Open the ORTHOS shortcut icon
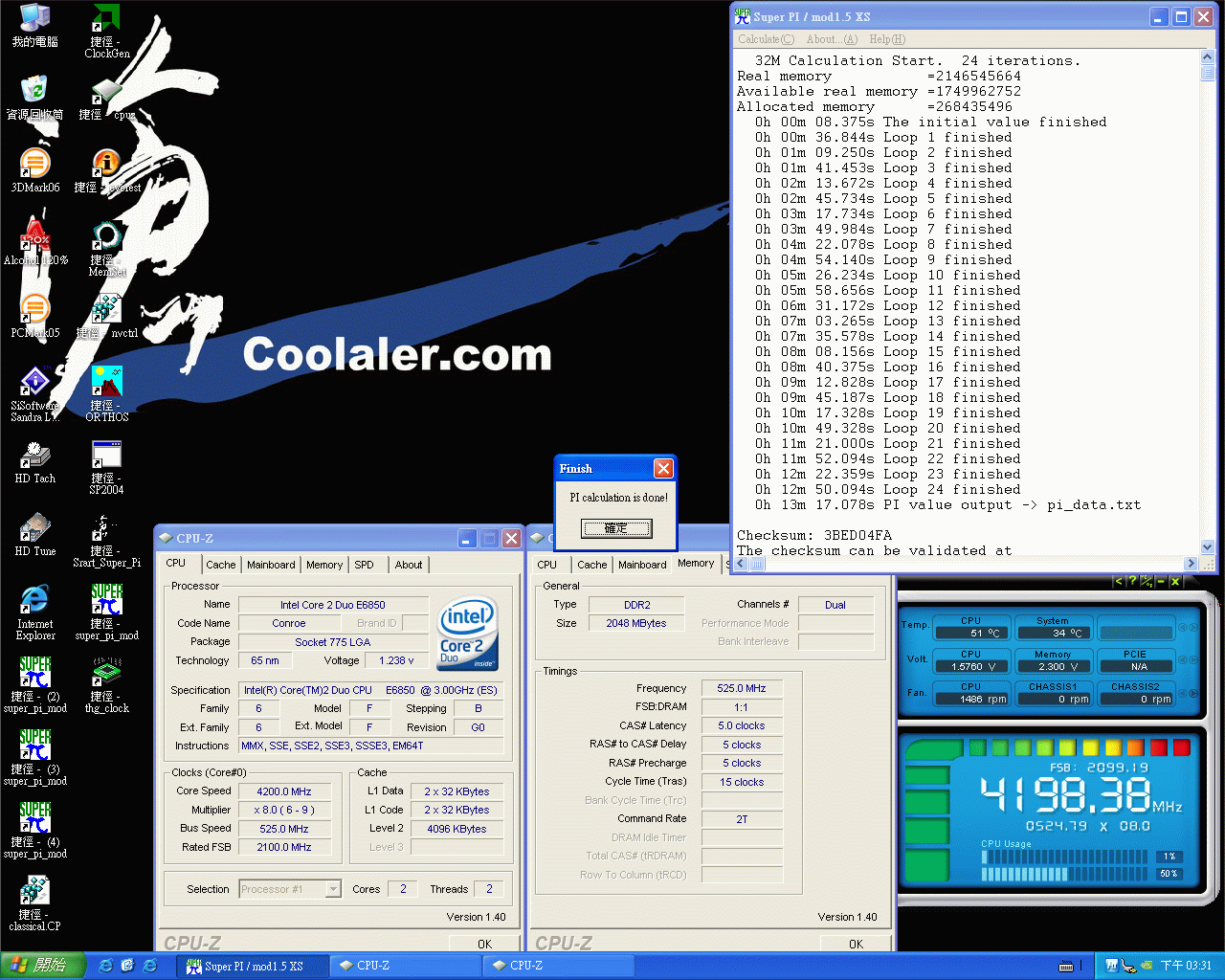 tap(106, 395)
